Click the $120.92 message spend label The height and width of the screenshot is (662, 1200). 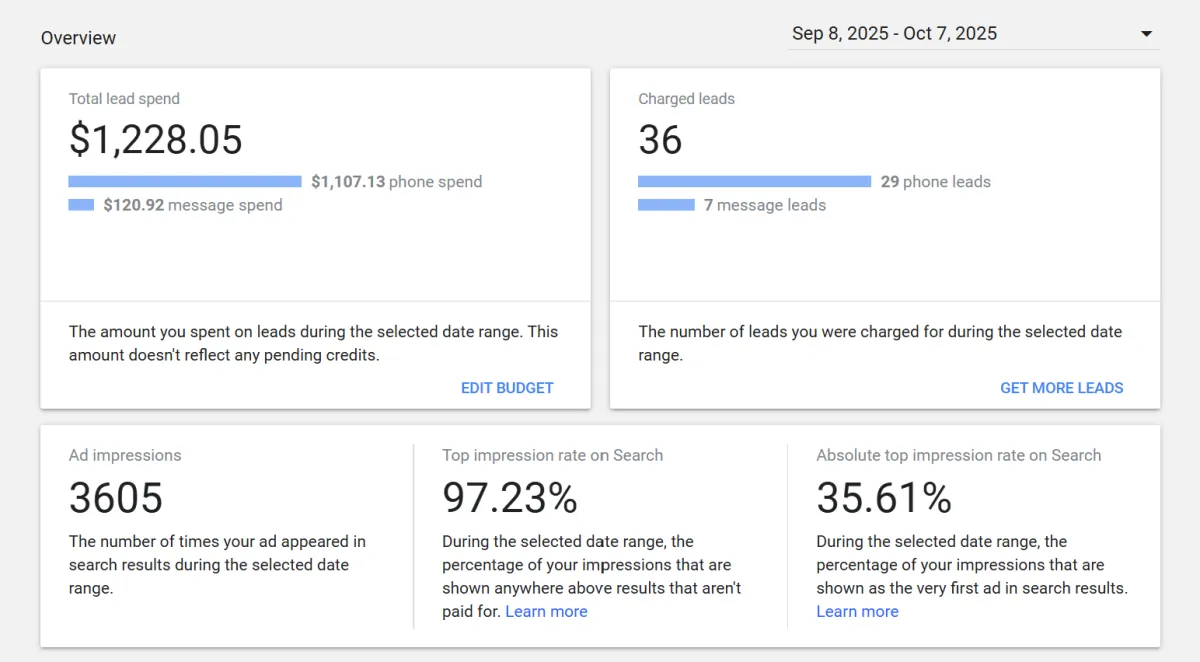193,205
